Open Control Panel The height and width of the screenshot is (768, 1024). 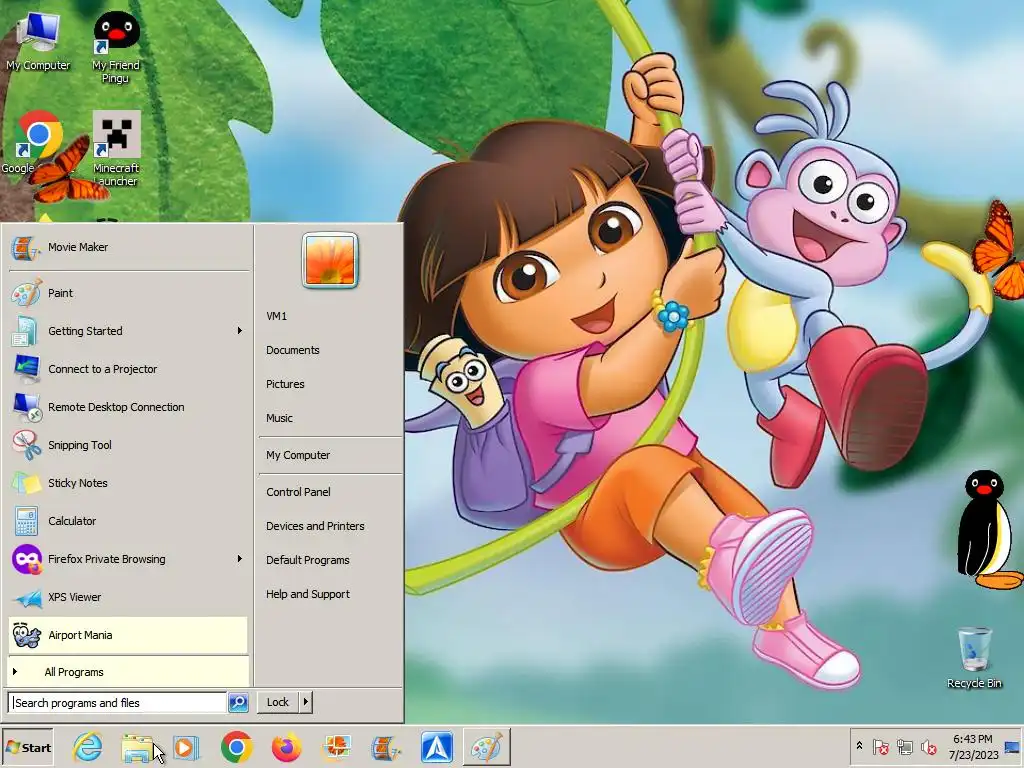[298, 492]
